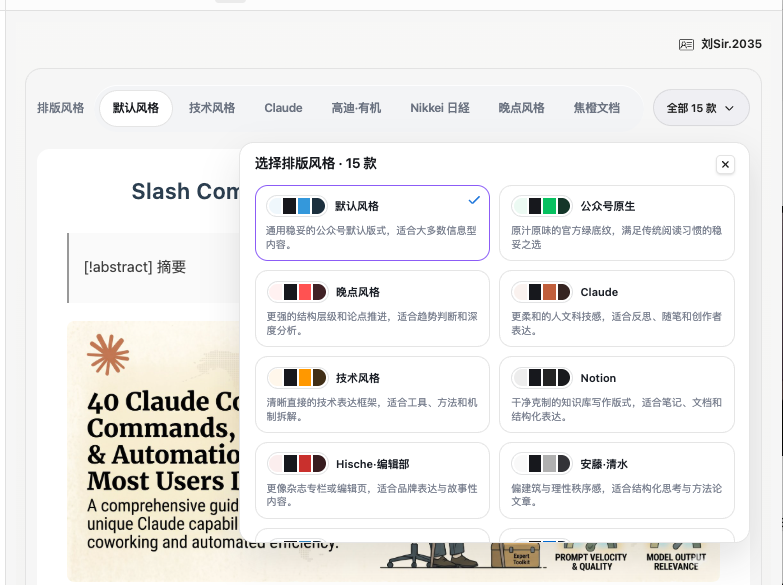Switch to the 技术风格 tab
783x585 pixels.
(212, 108)
